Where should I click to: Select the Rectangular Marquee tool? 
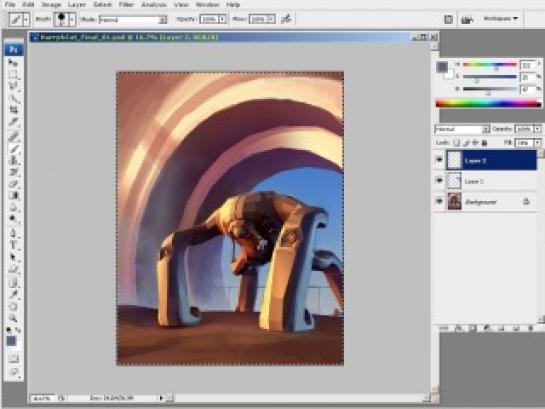pyautogui.click(x=13, y=74)
